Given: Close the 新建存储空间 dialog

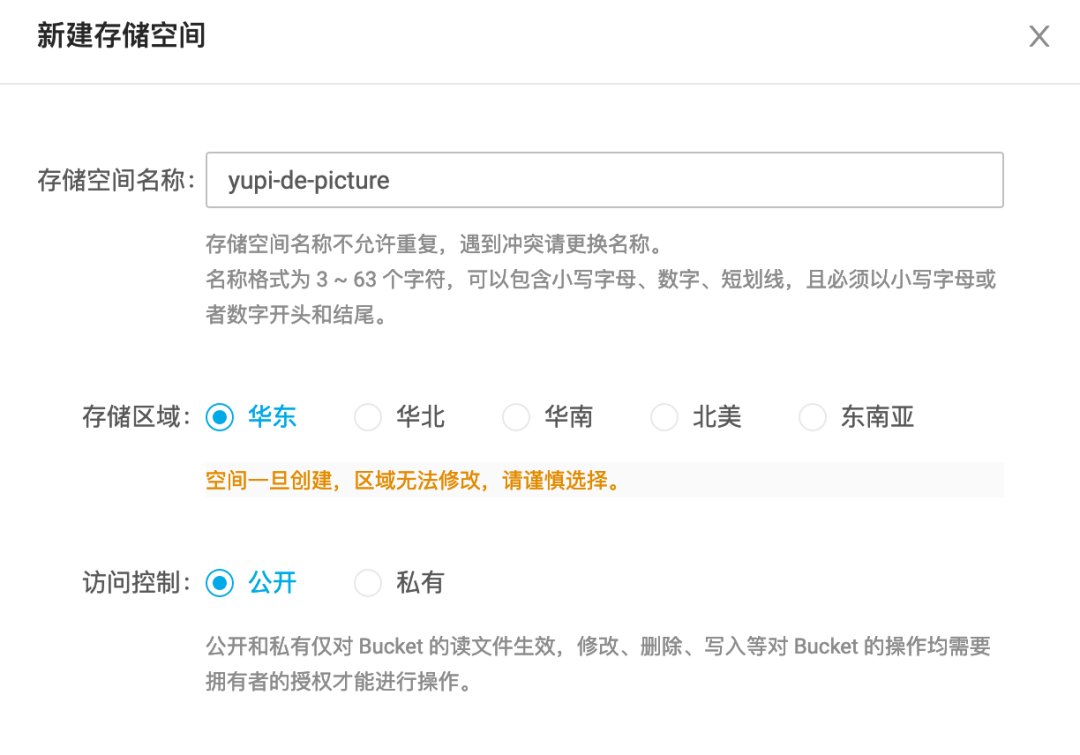Looking at the screenshot, I should pyautogui.click(x=1039, y=37).
